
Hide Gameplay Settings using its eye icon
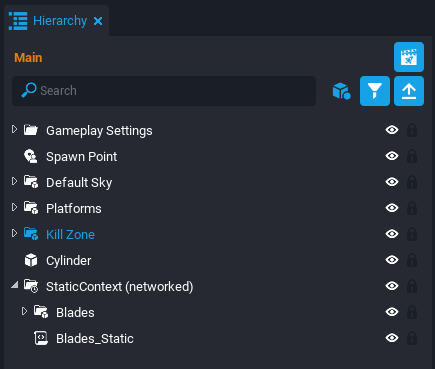(x=392, y=130)
